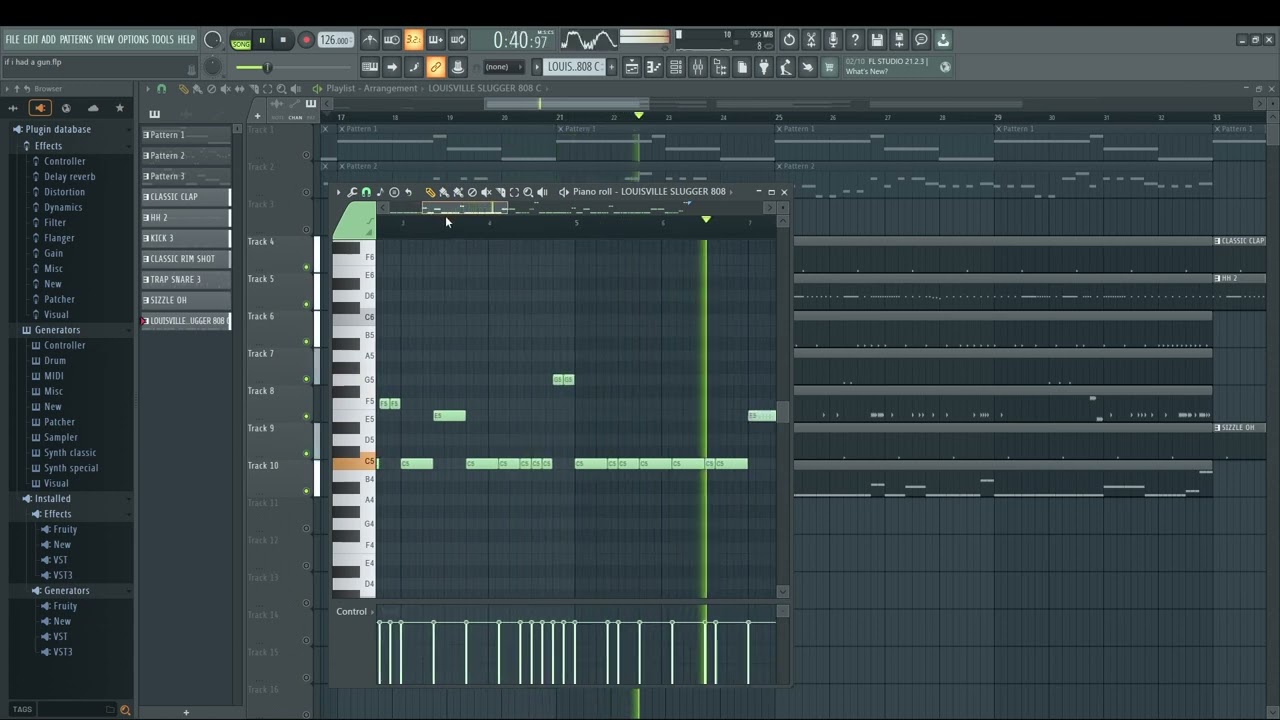Stop playback with the stop button

[x=283, y=40]
